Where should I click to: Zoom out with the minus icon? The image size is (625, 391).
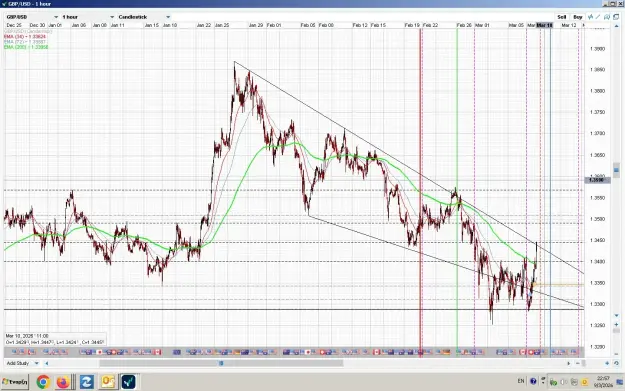[x=578, y=363]
